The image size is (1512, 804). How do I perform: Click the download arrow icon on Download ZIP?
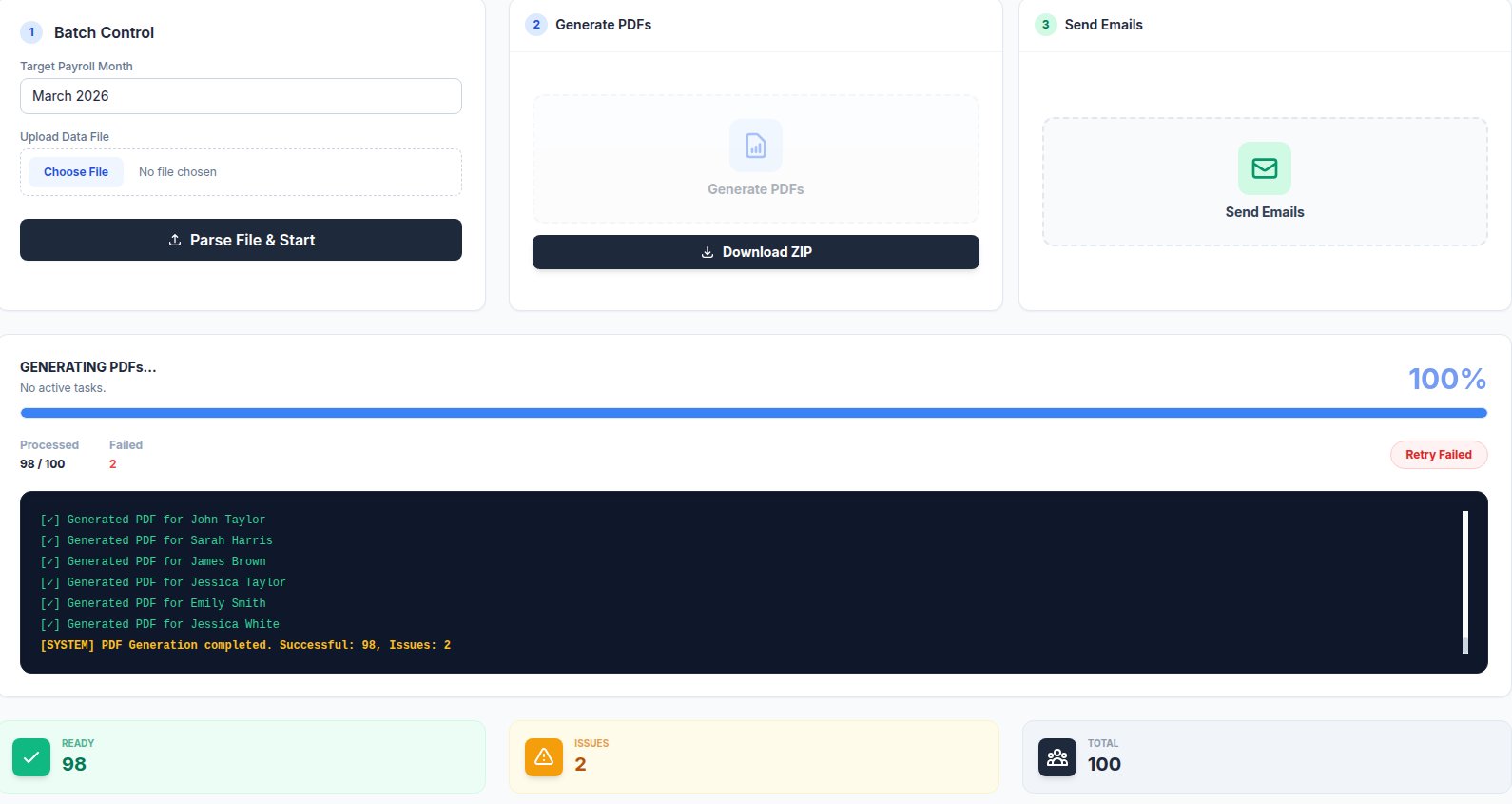[x=708, y=252]
